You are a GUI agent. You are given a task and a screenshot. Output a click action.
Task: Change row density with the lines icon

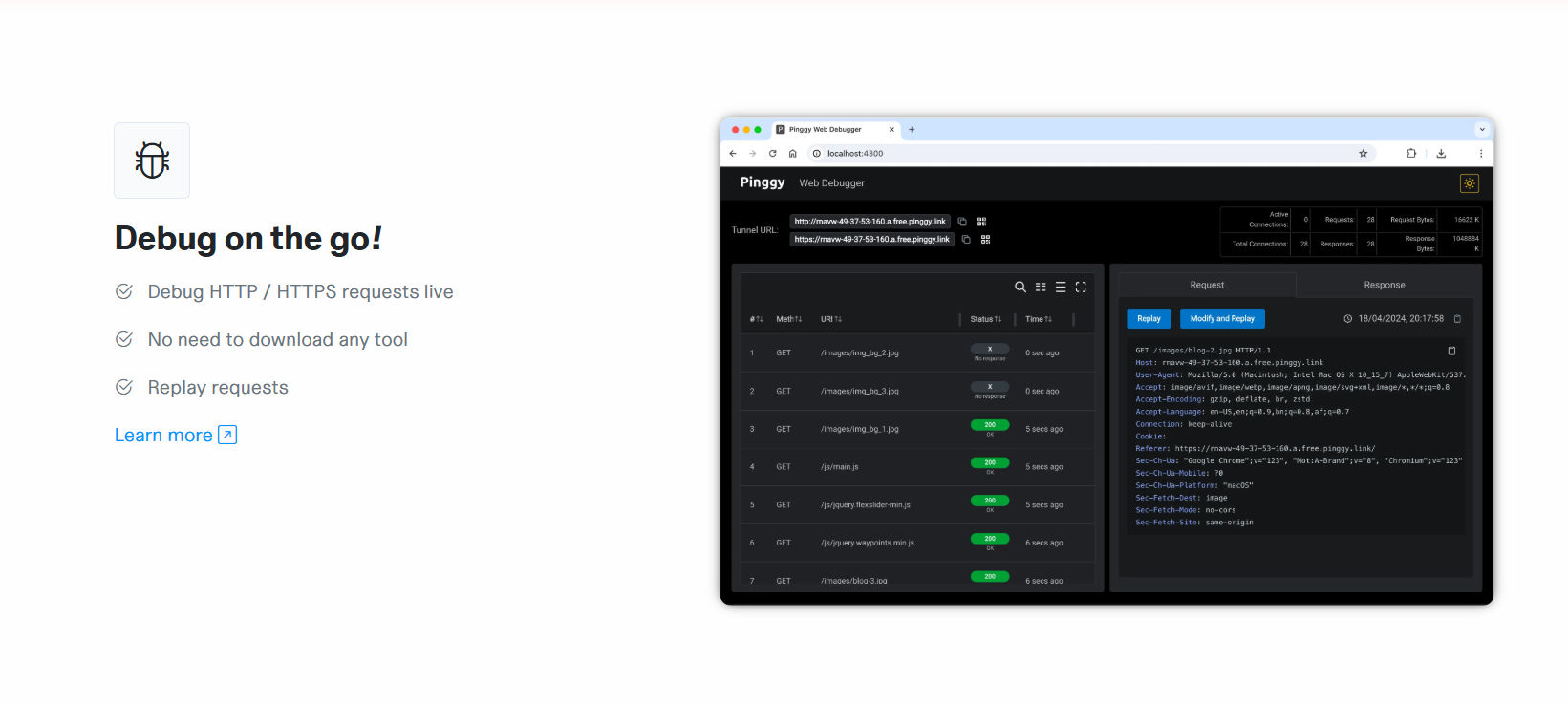point(1061,287)
